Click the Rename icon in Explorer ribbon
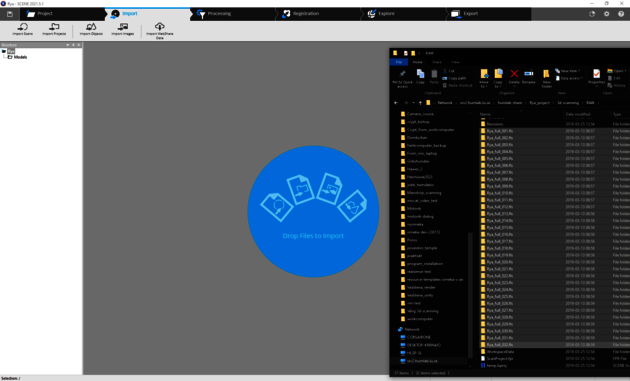Viewport: 630px width, 381px height. (x=528, y=76)
